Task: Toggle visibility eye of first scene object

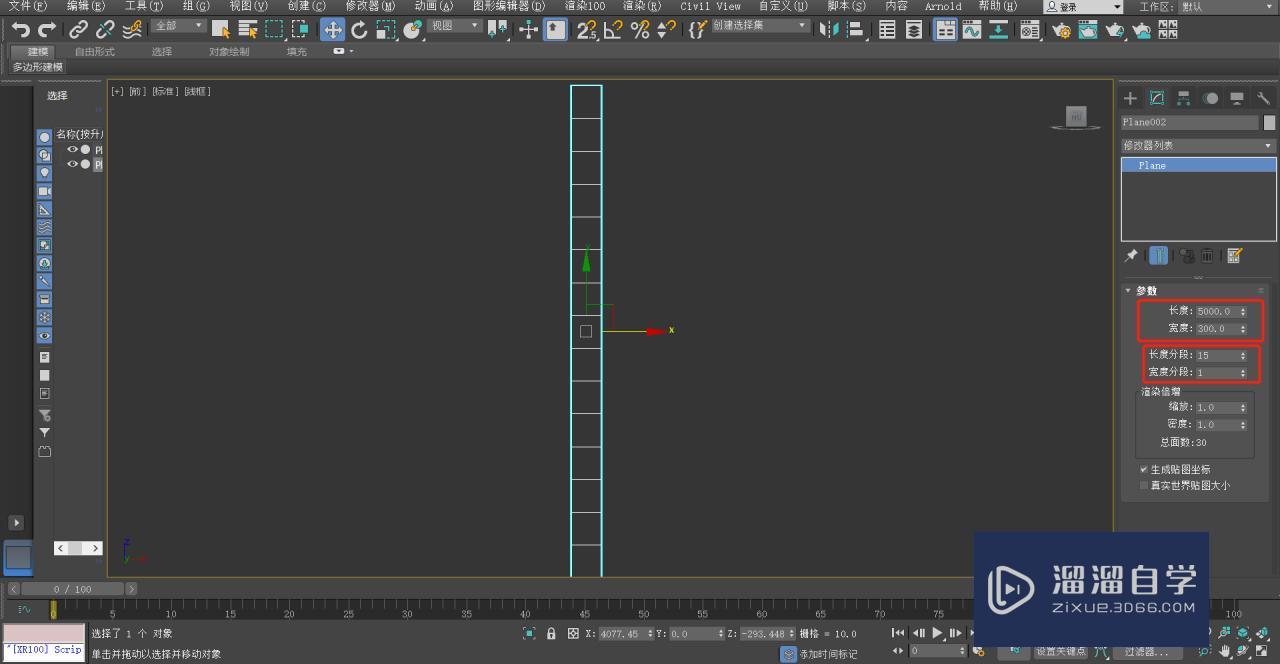Action: [72, 150]
